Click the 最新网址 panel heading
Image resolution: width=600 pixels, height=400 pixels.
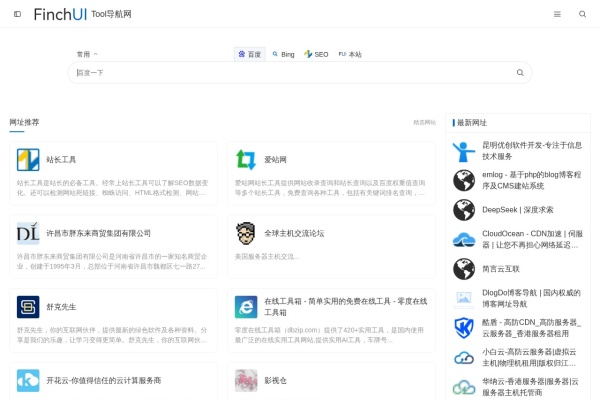pyautogui.click(x=472, y=122)
